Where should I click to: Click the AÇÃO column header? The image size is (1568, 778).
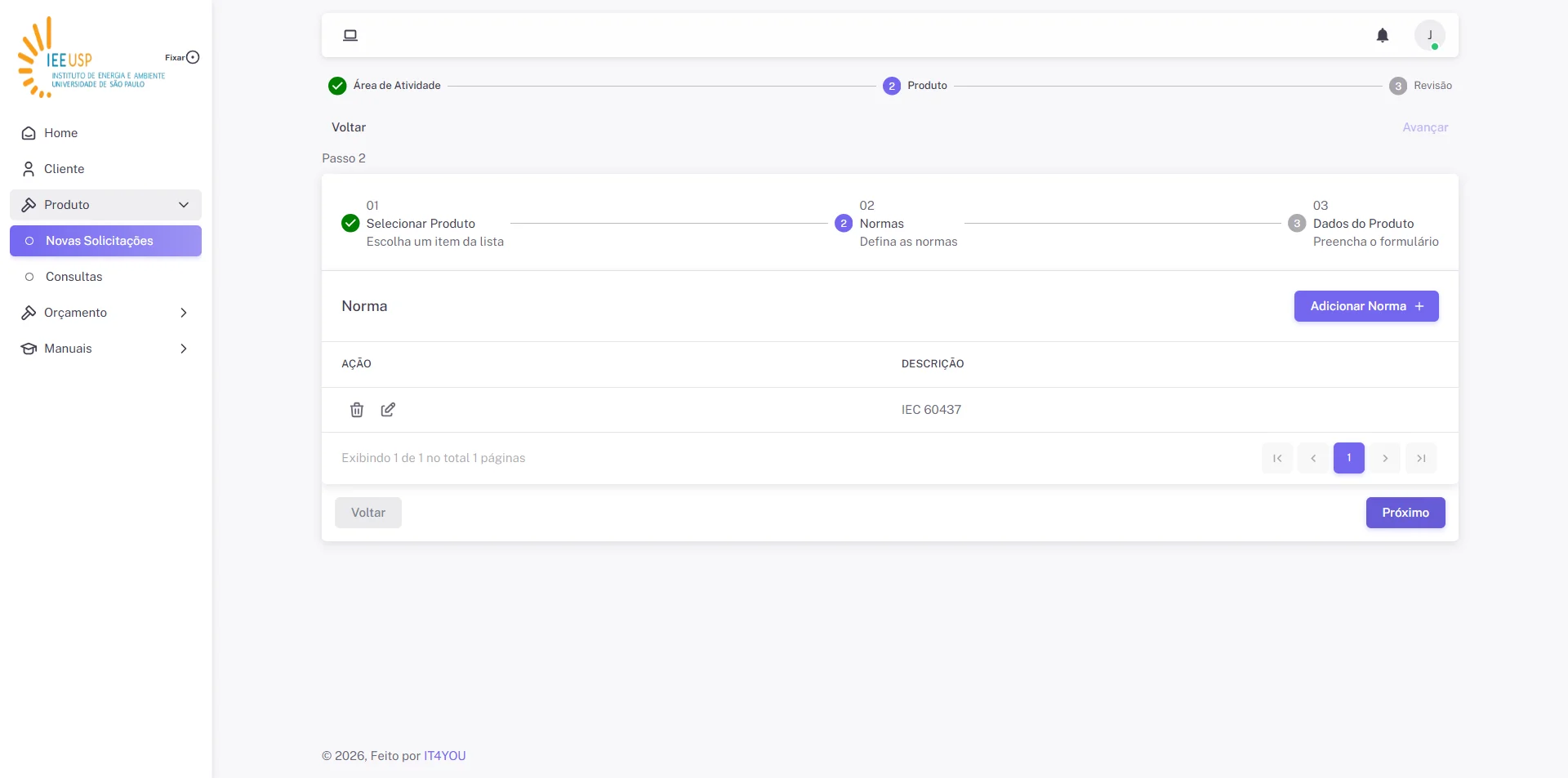click(356, 364)
